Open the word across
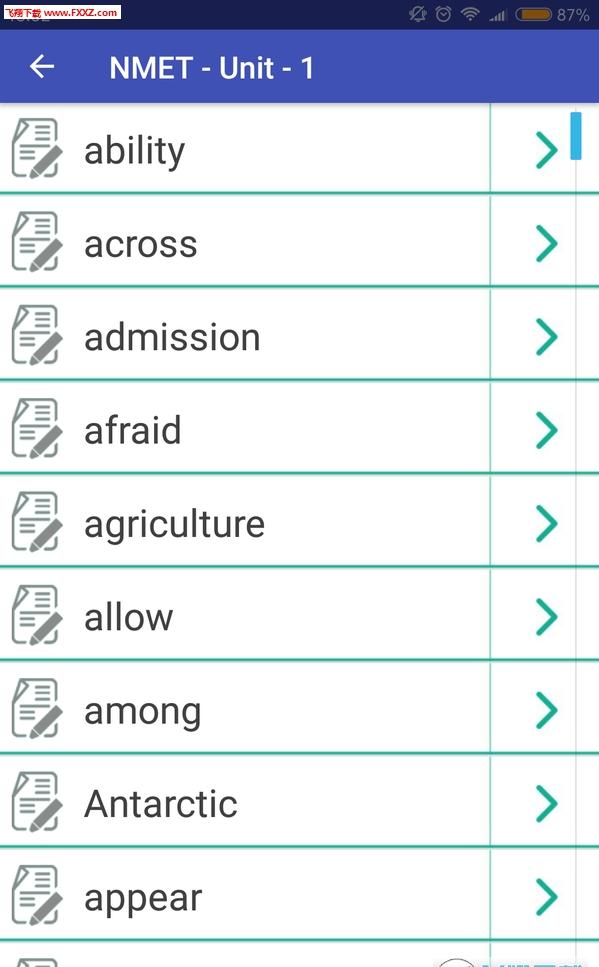599x967 pixels. pos(141,245)
